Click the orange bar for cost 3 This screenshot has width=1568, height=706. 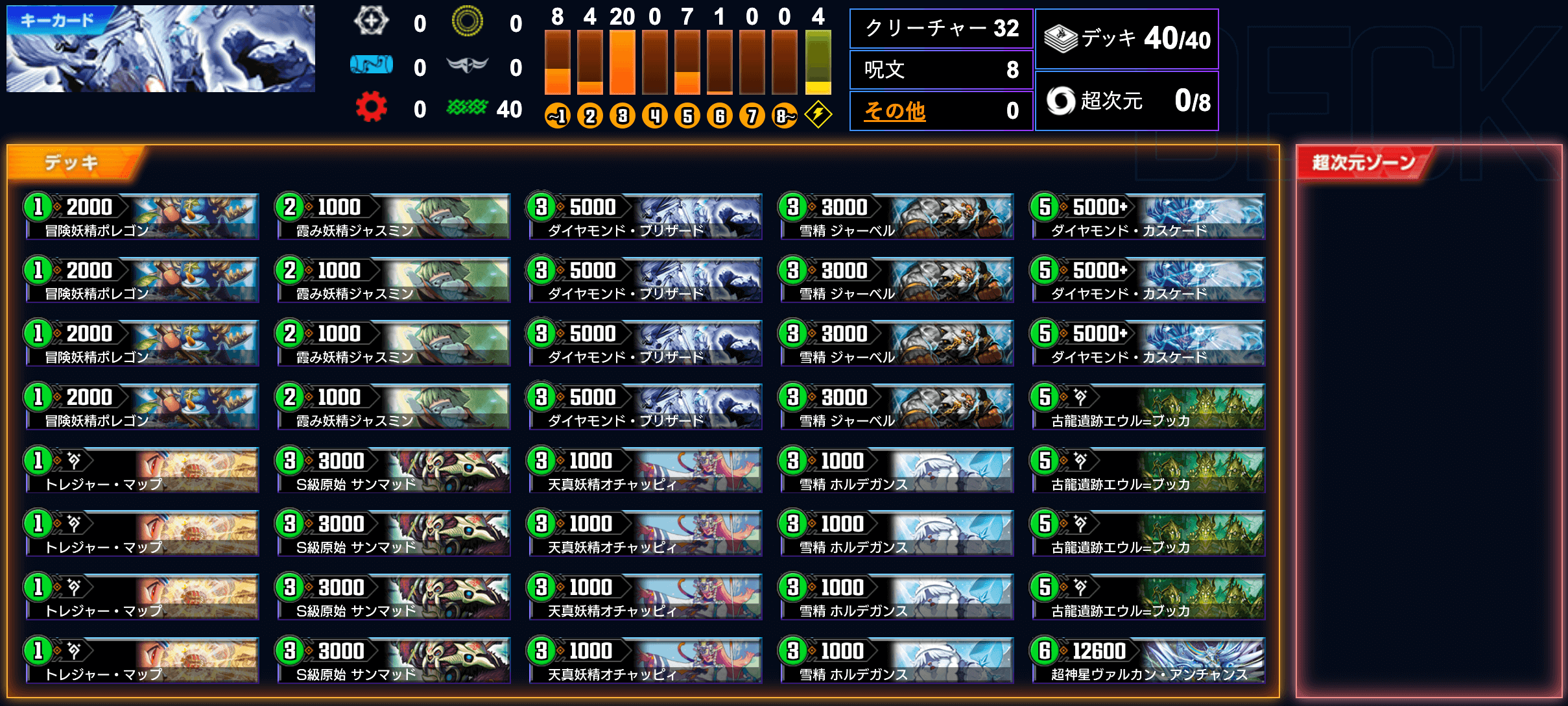point(623,62)
